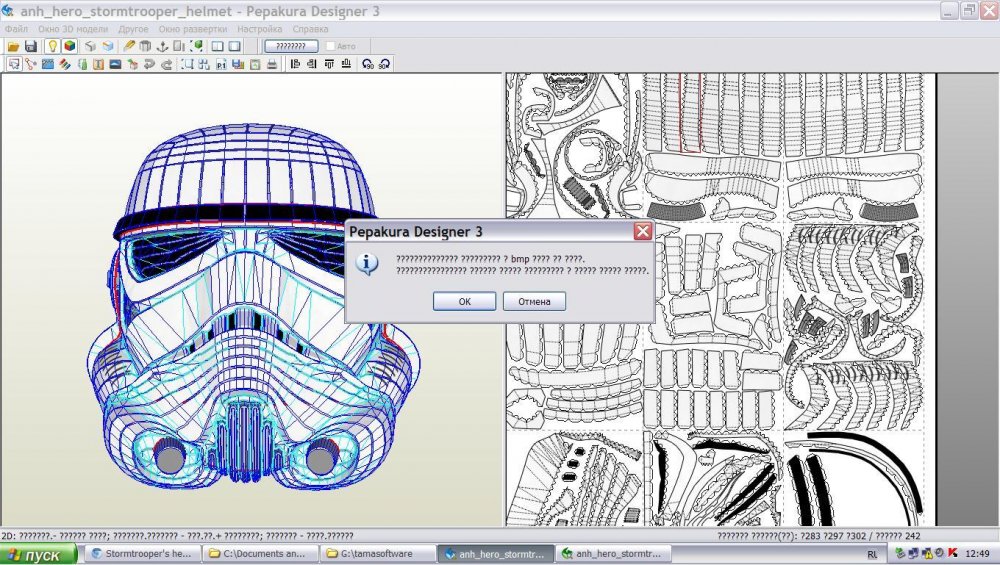Click the unfold button labeled with question marks
Image resolution: width=1000 pixels, height=565 pixels.
pyautogui.click(x=291, y=46)
